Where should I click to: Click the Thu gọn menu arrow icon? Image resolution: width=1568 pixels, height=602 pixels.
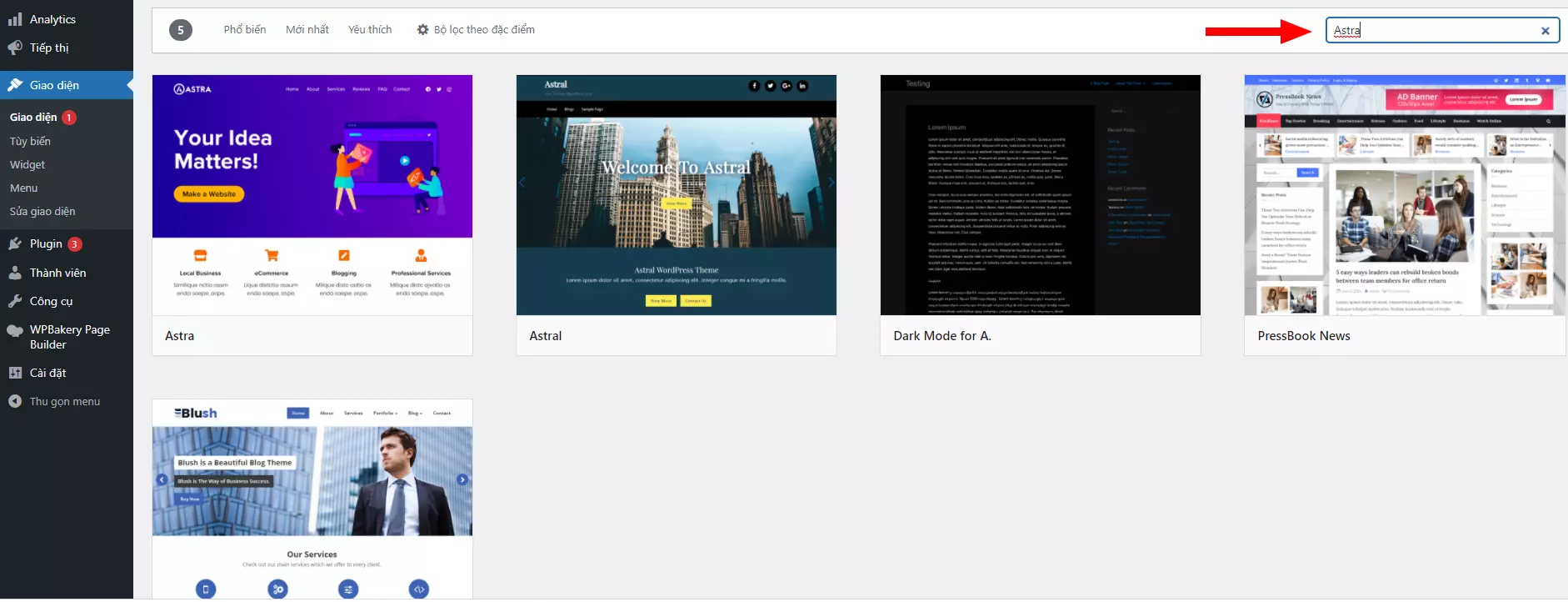[x=15, y=401]
